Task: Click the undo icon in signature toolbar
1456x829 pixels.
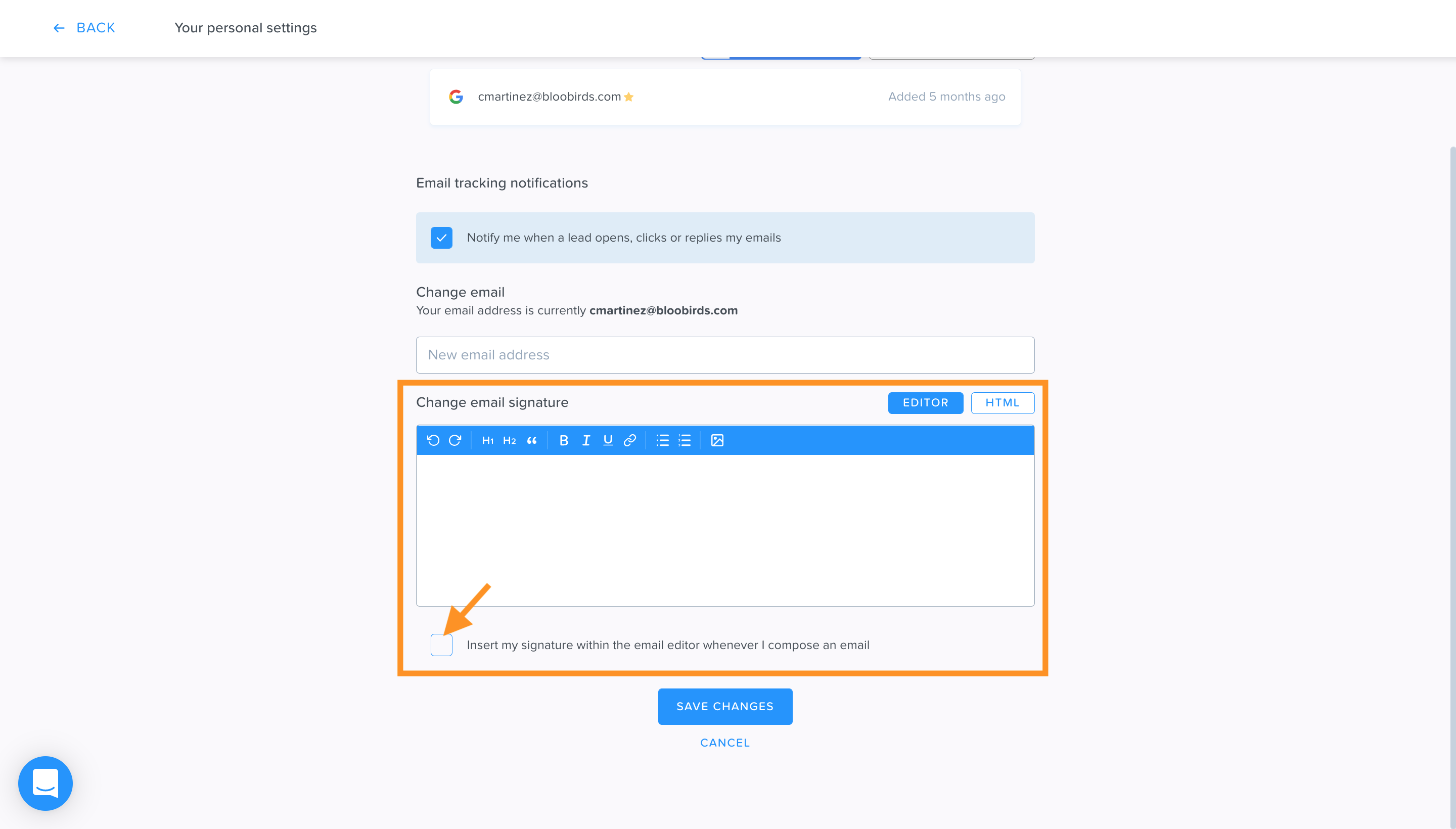Action: pyautogui.click(x=433, y=440)
